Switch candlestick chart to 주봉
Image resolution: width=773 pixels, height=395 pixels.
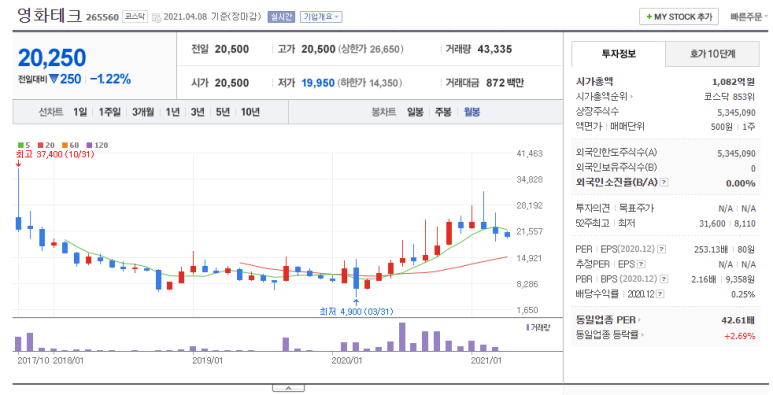(443, 112)
